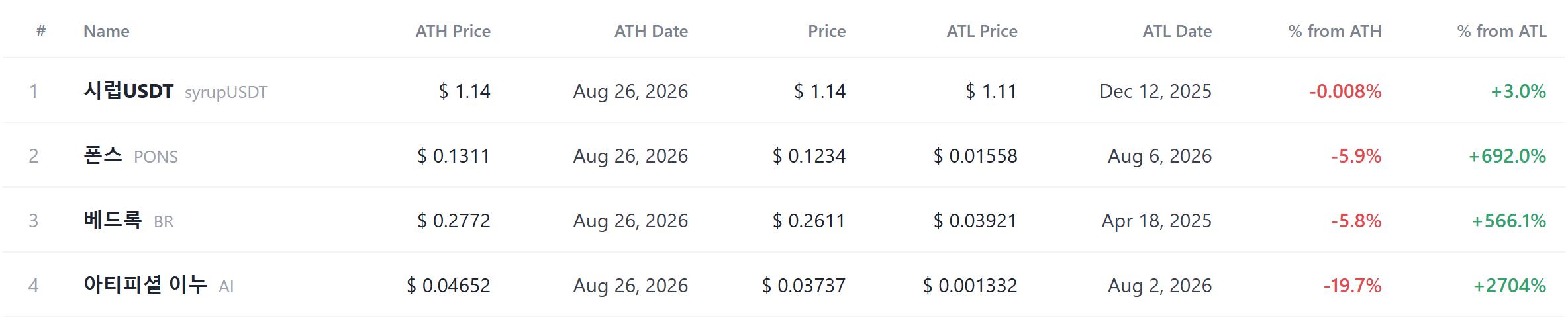Sort table by Price column header
The height and width of the screenshot is (320, 1568).
pyautogui.click(x=826, y=31)
